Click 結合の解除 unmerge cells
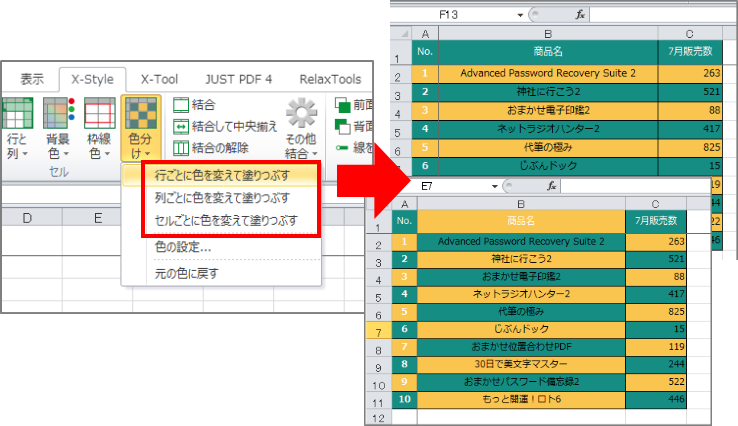The height and width of the screenshot is (426, 738). 210,148
